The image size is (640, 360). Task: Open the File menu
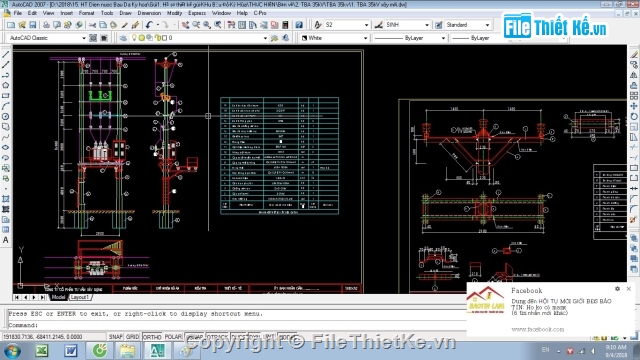click(x=18, y=13)
